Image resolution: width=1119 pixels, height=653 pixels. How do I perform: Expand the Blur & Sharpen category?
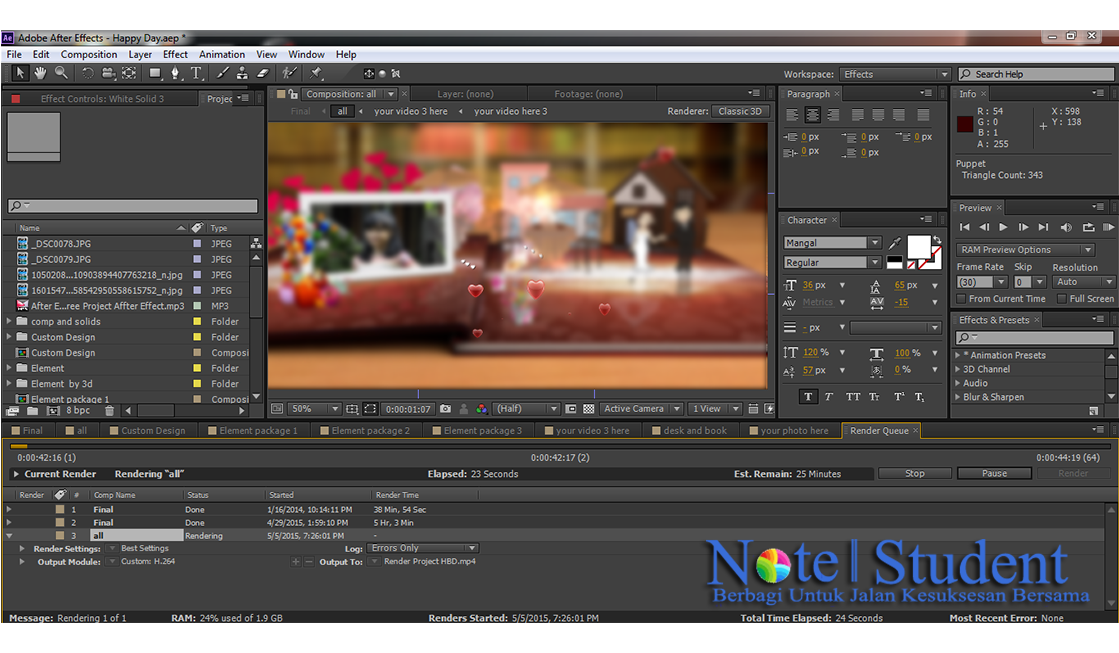(958, 398)
